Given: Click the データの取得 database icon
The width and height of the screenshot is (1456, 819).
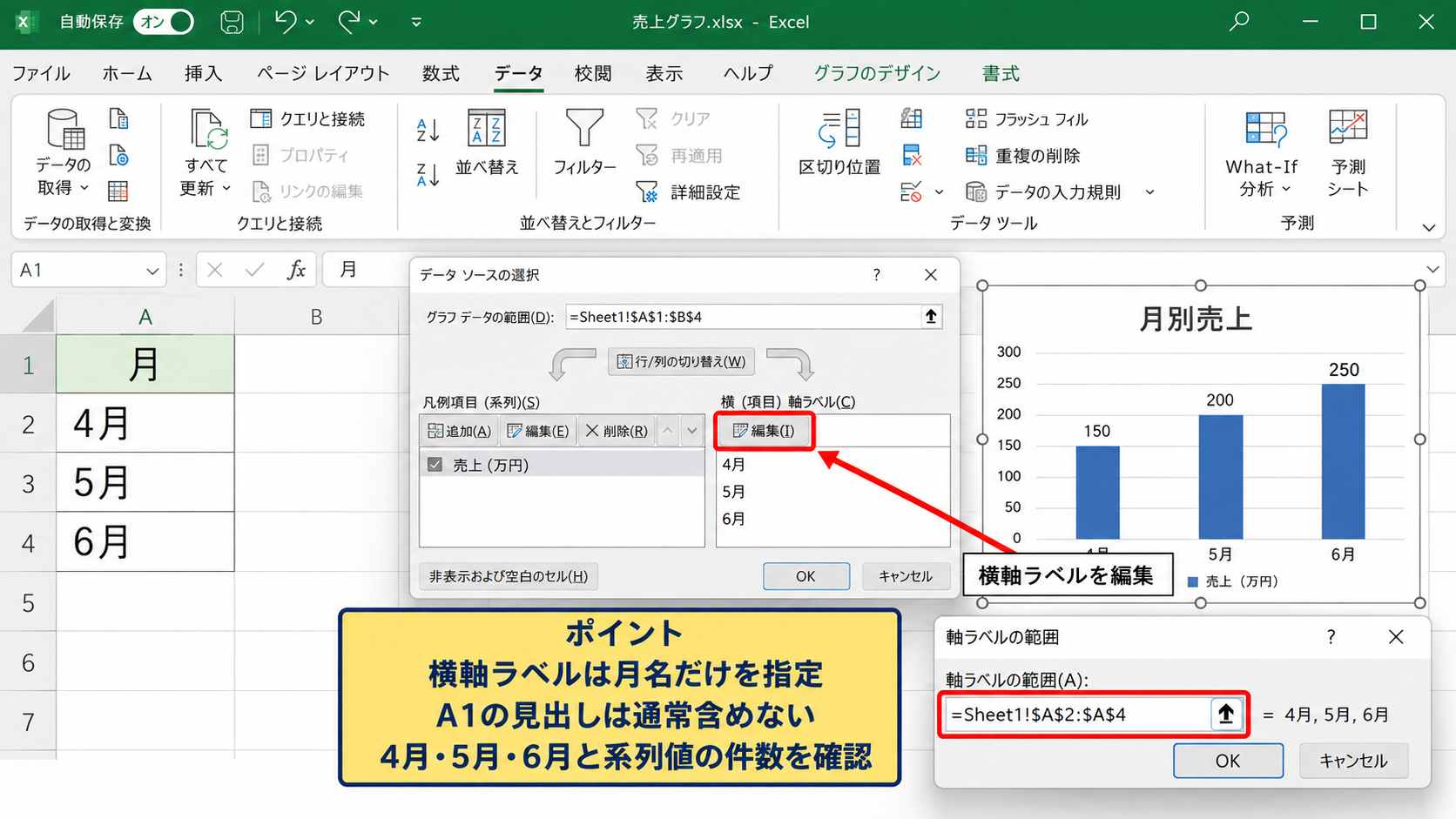Looking at the screenshot, I should 64,130.
